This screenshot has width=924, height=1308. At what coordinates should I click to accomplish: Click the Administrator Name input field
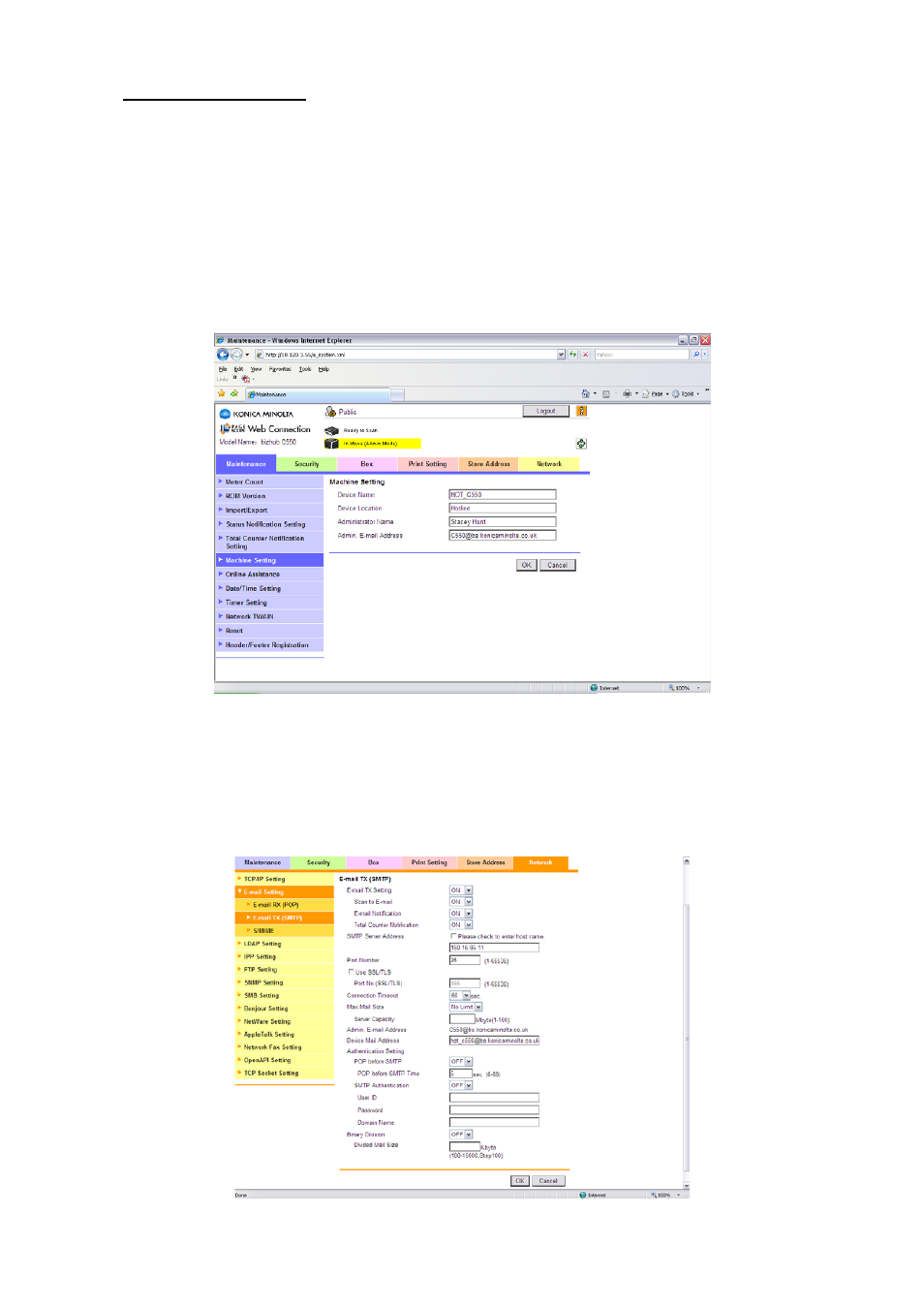503,521
